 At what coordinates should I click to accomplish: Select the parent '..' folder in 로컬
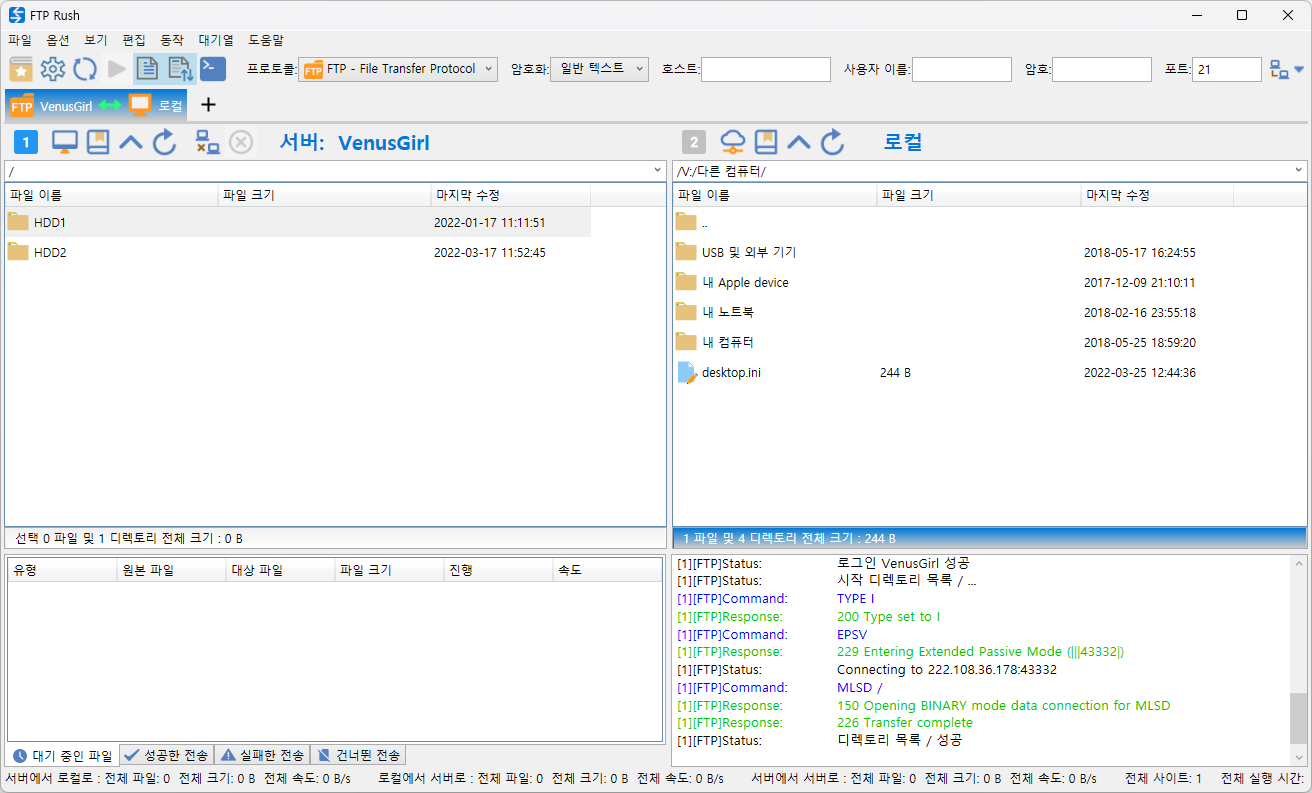[x=953, y=222]
